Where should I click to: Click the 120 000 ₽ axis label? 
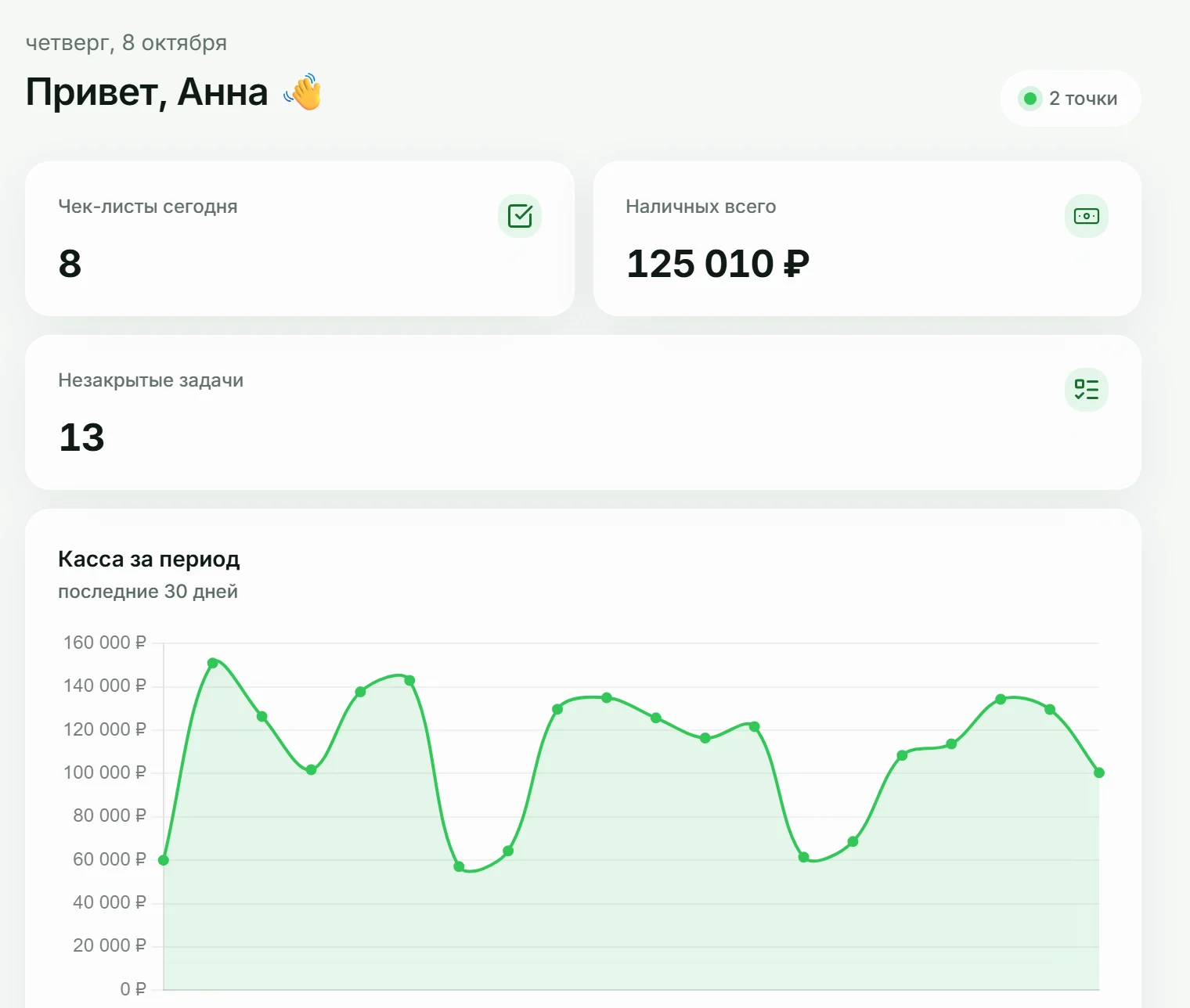pyautogui.click(x=105, y=729)
